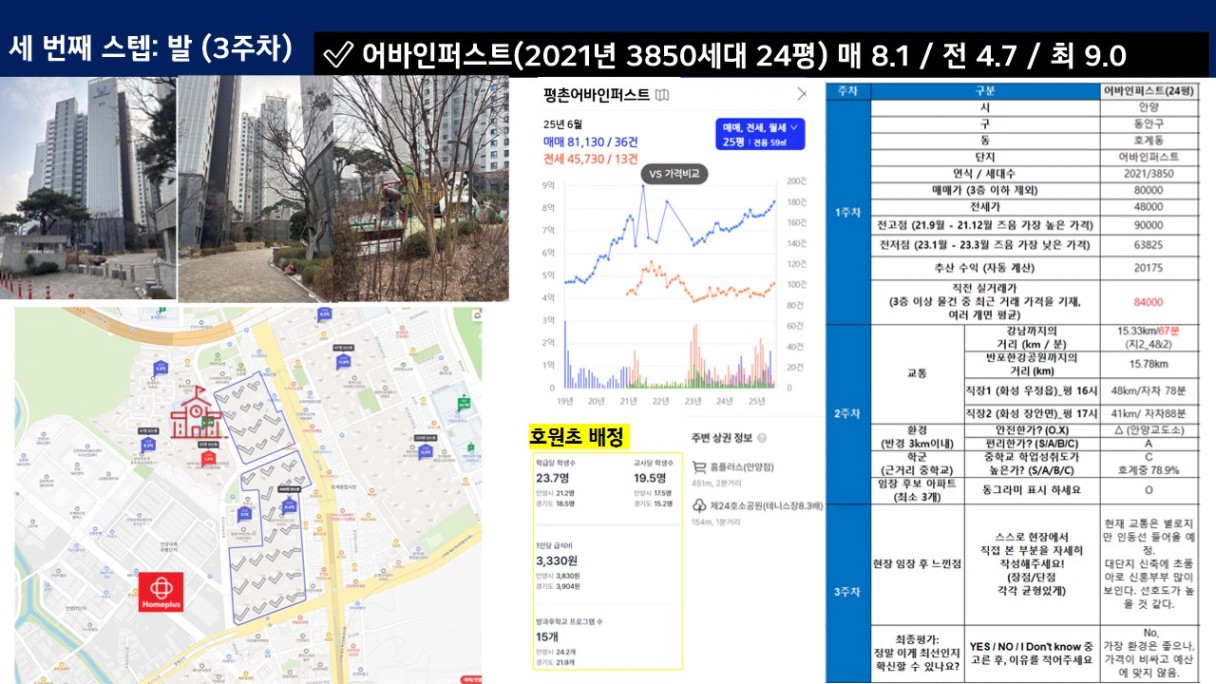Viewport: 1216px width, 684px height.
Task: Click the △ (안양교도소) safety cell
Action: point(1147,429)
